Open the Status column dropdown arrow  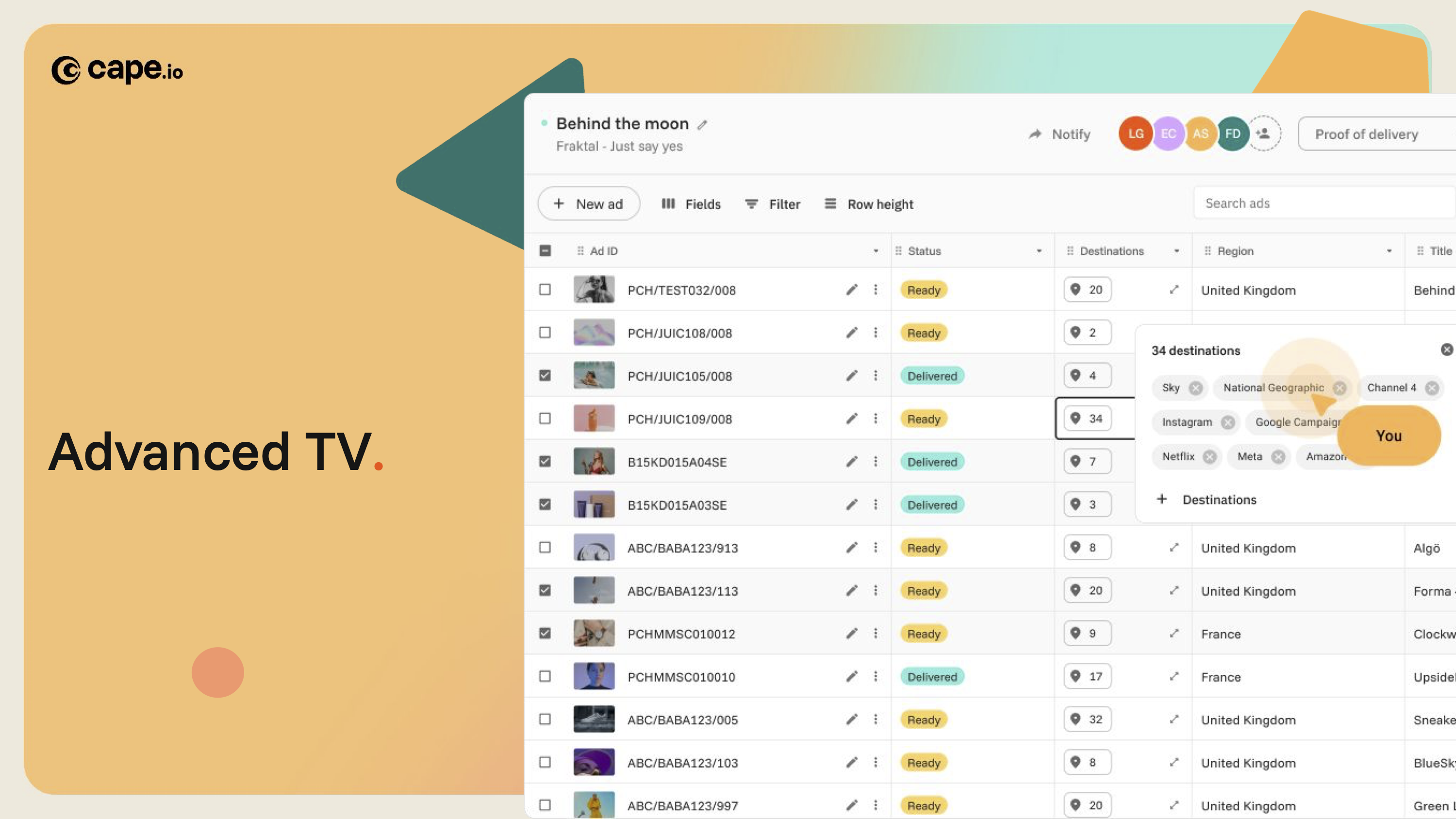(x=1039, y=251)
